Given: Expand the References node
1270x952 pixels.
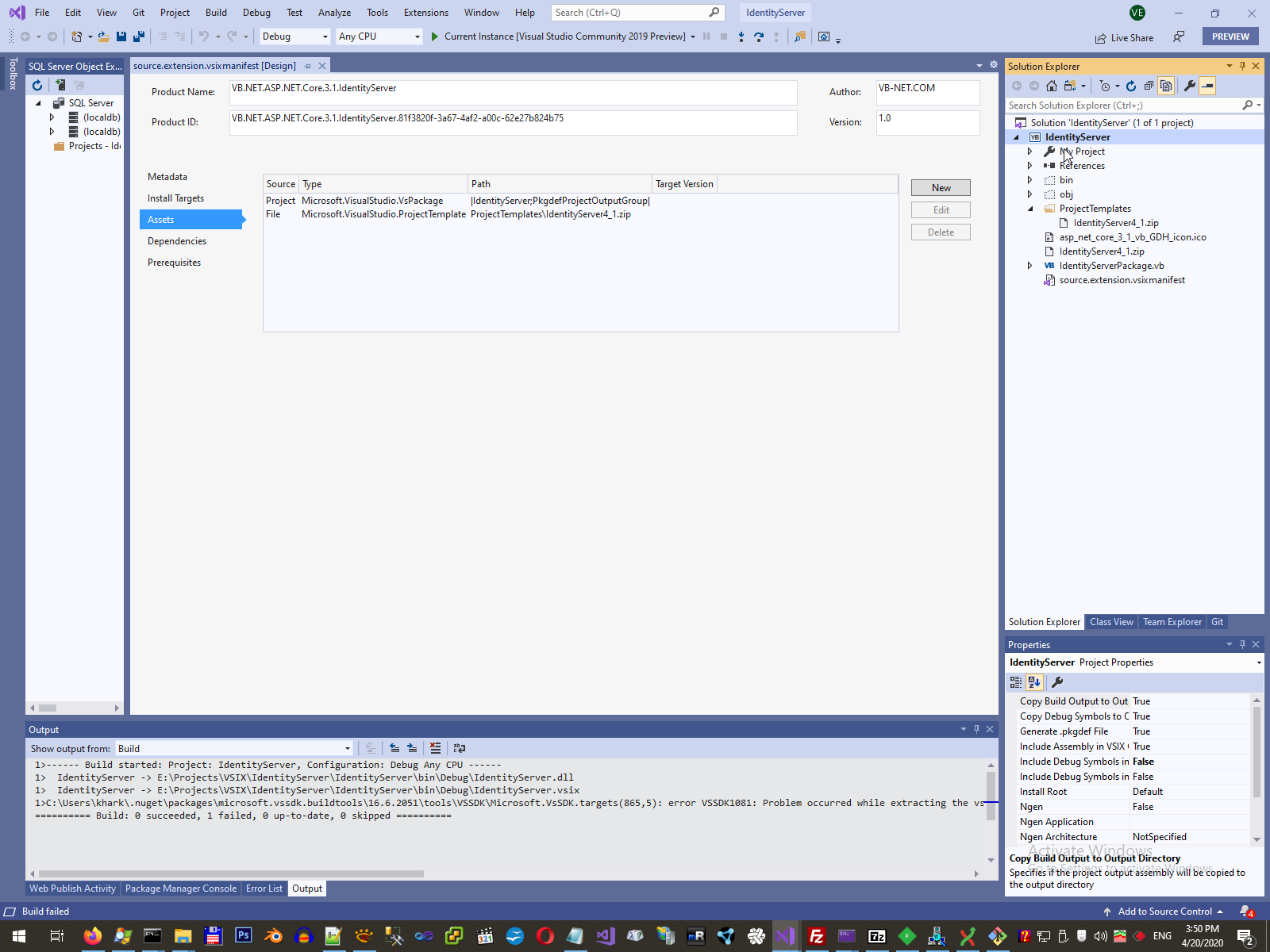Looking at the screenshot, I should coord(1030,166).
